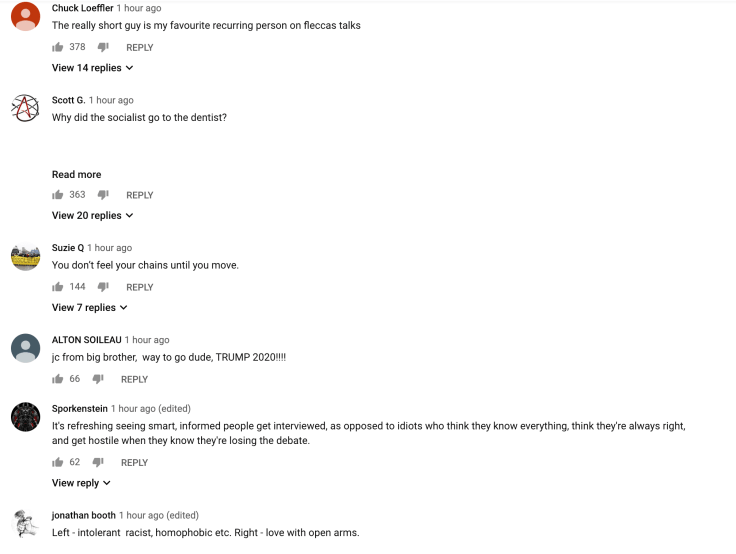This screenshot has height=554, width=736.
Task: Expand 14 replies under Chuck Loeffler
Action: coord(92,68)
